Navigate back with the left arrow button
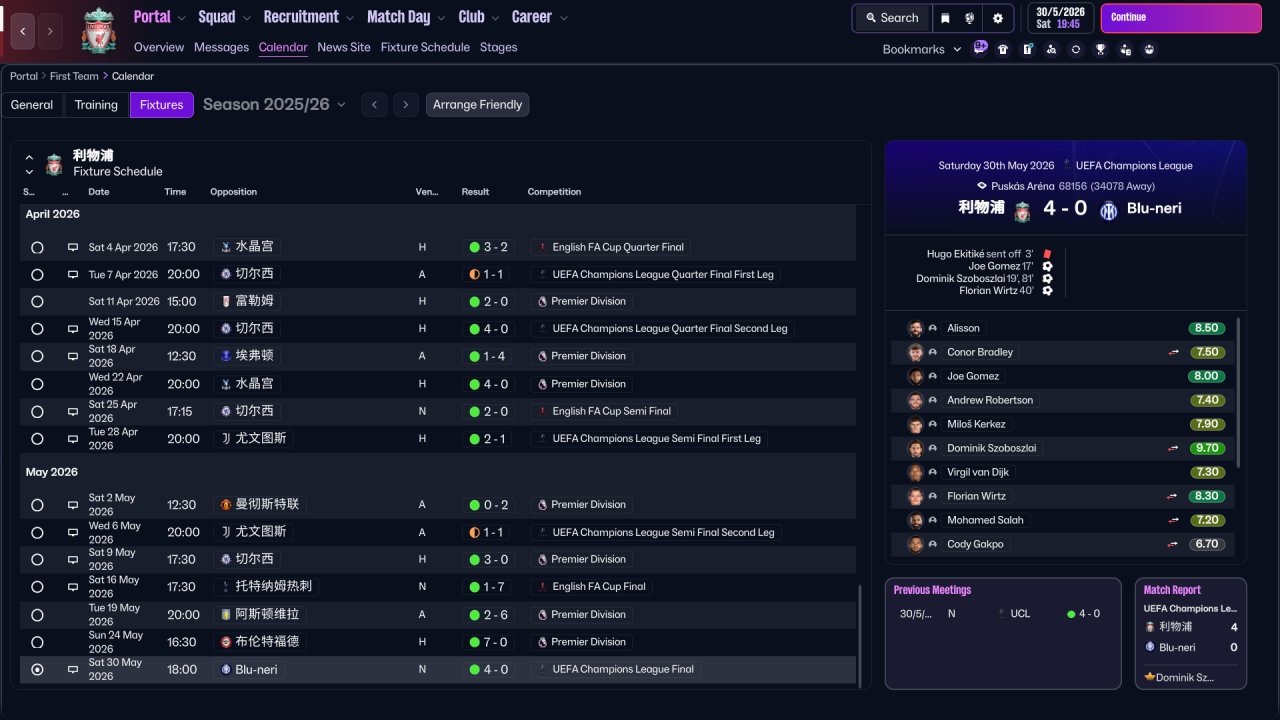Viewport: 1280px width, 720px height. tap(23, 31)
